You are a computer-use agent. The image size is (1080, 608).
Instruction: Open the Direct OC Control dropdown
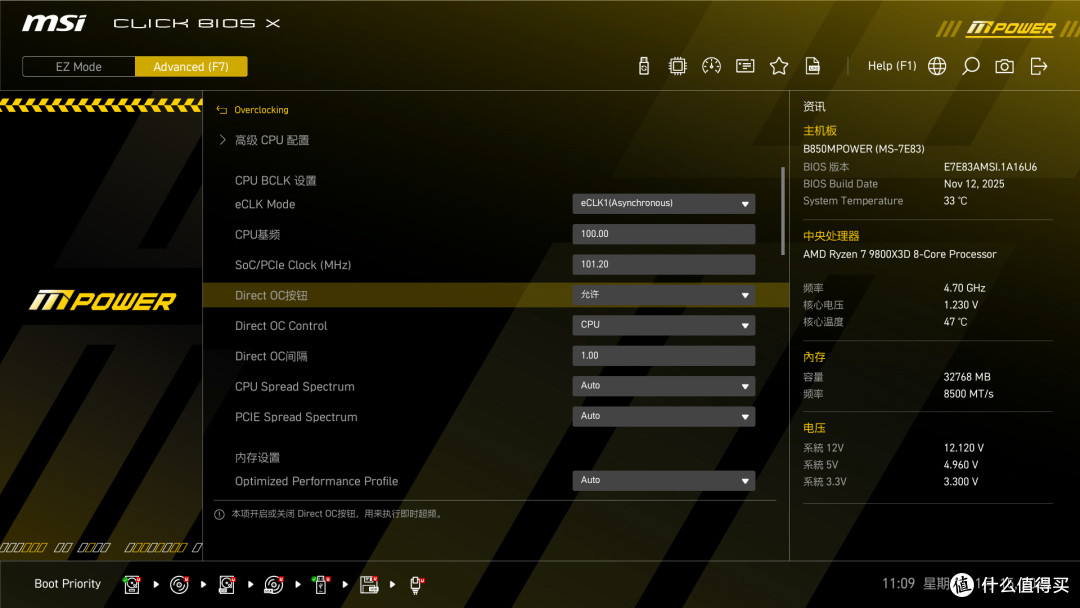point(663,325)
